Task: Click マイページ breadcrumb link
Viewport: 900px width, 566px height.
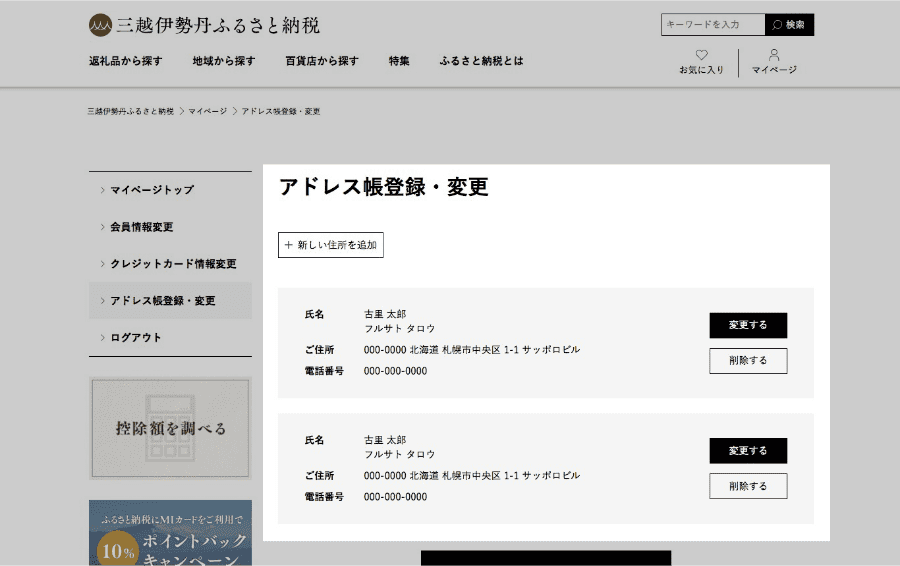Action: click(207, 111)
